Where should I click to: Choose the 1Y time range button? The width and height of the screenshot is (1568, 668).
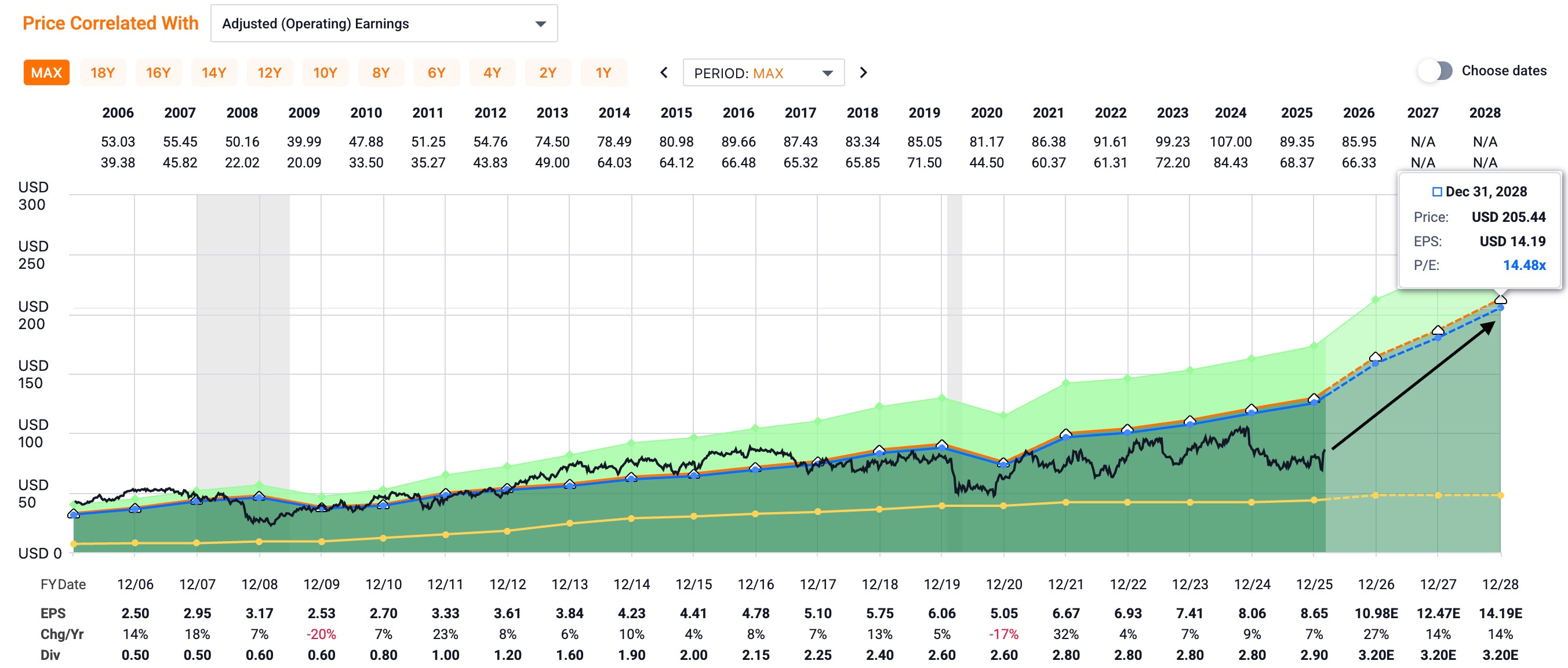(603, 73)
